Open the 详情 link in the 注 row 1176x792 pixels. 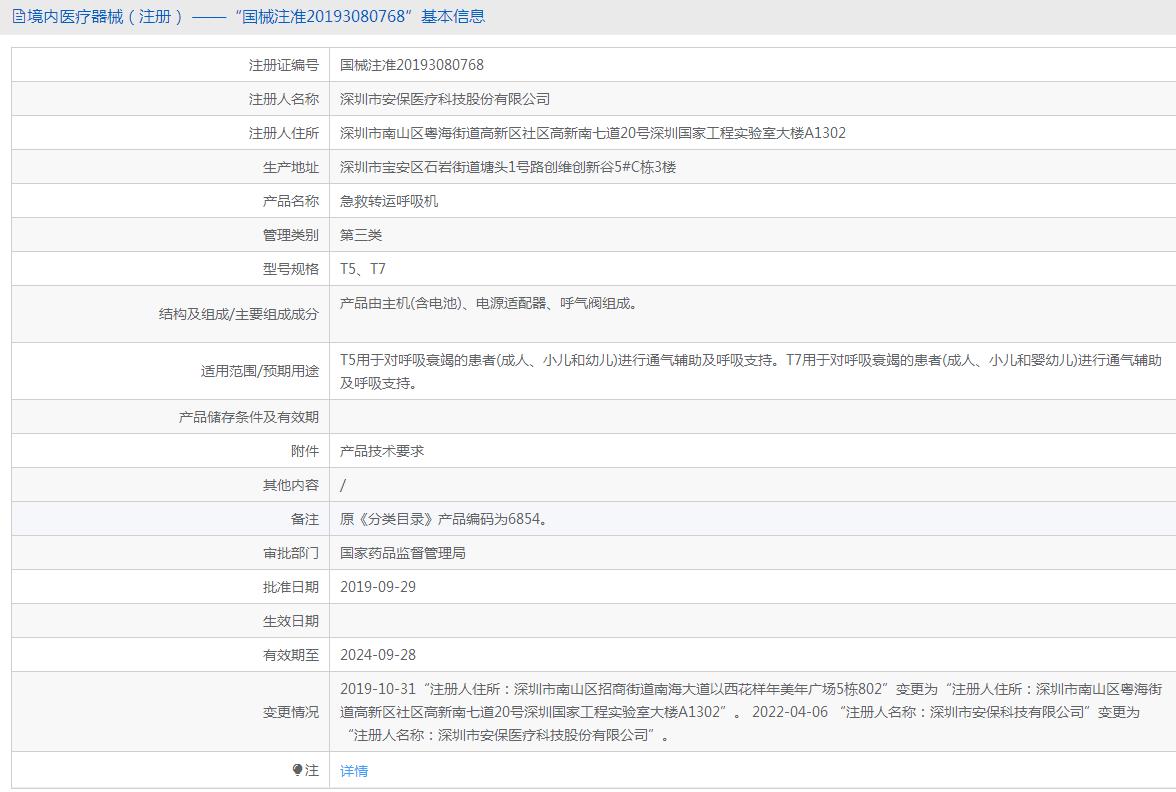click(353, 770)
